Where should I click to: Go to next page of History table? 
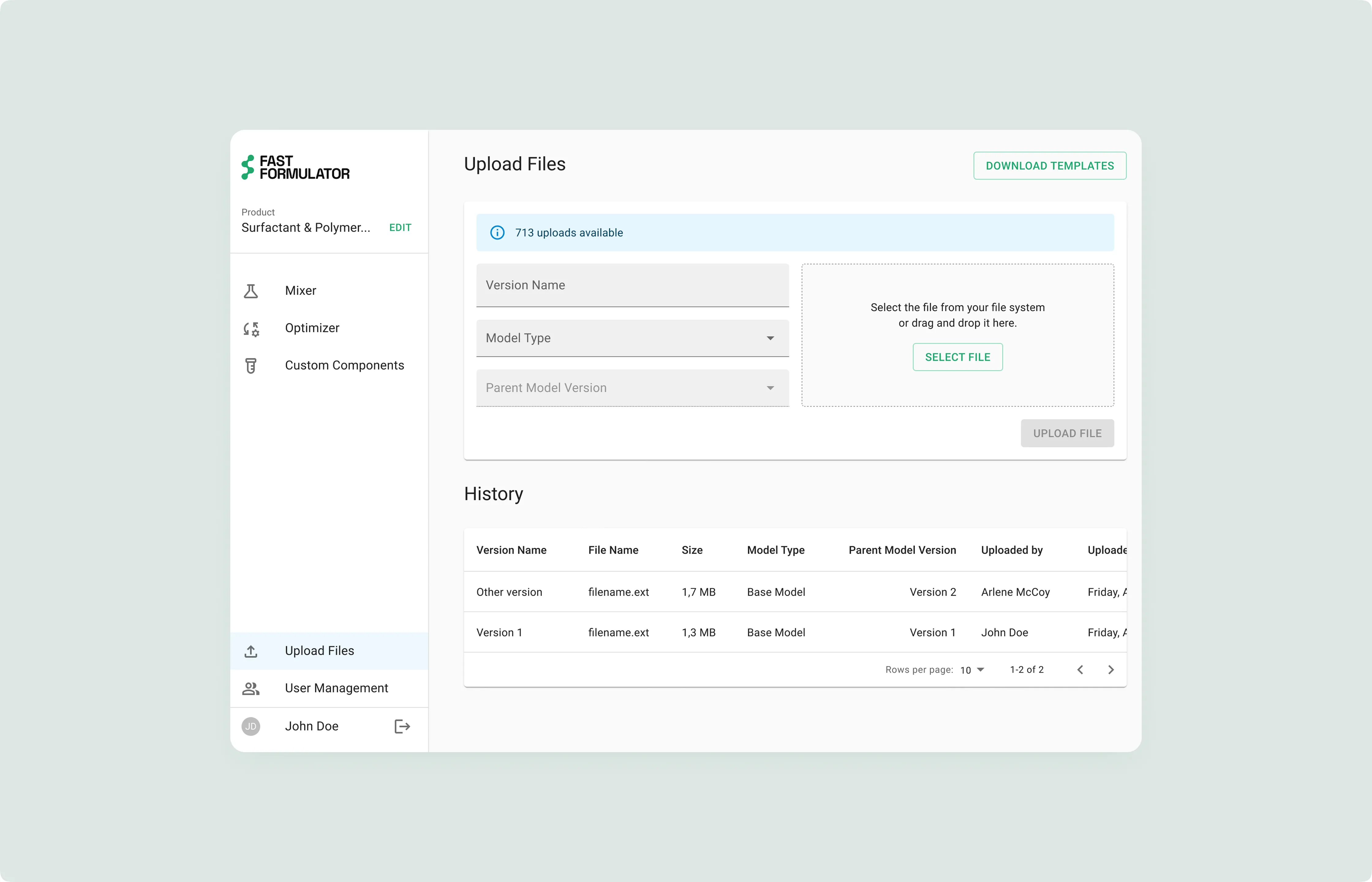pos(1111,669)
